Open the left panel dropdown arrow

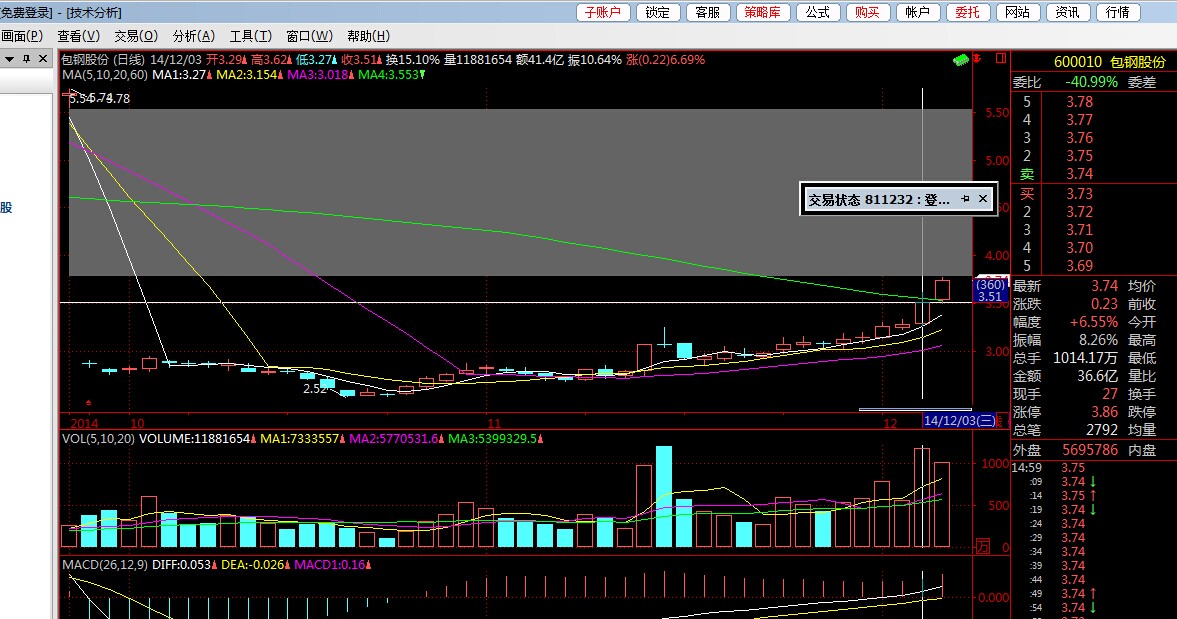(x=9, y=59)
